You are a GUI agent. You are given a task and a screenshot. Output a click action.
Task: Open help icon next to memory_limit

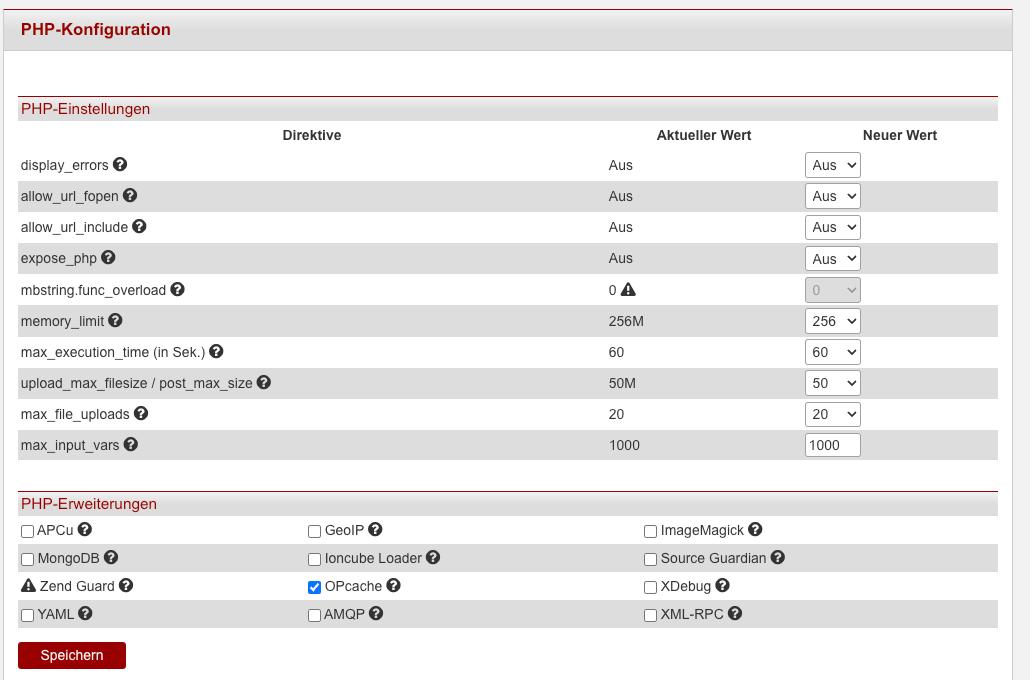click(116, 320)
